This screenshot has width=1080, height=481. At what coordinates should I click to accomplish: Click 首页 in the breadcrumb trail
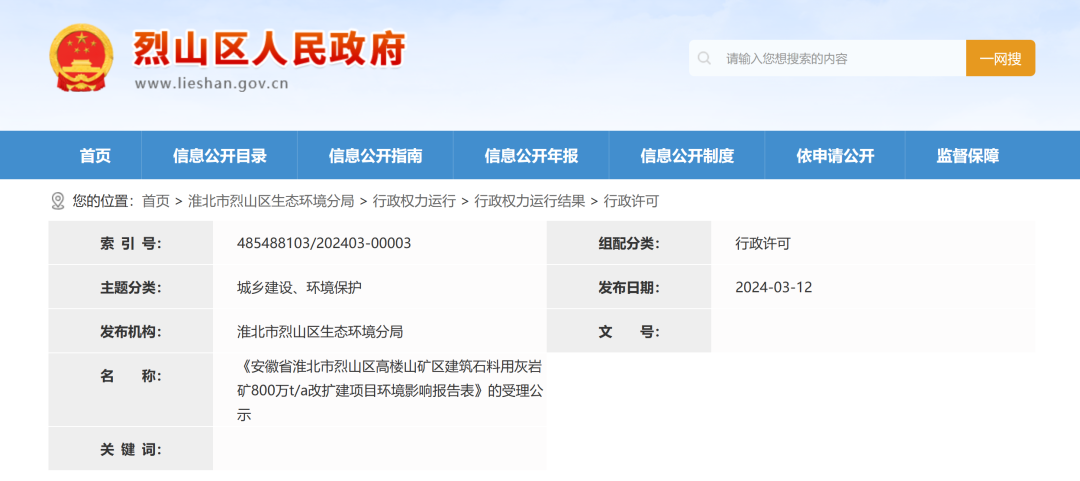point(156,201)
